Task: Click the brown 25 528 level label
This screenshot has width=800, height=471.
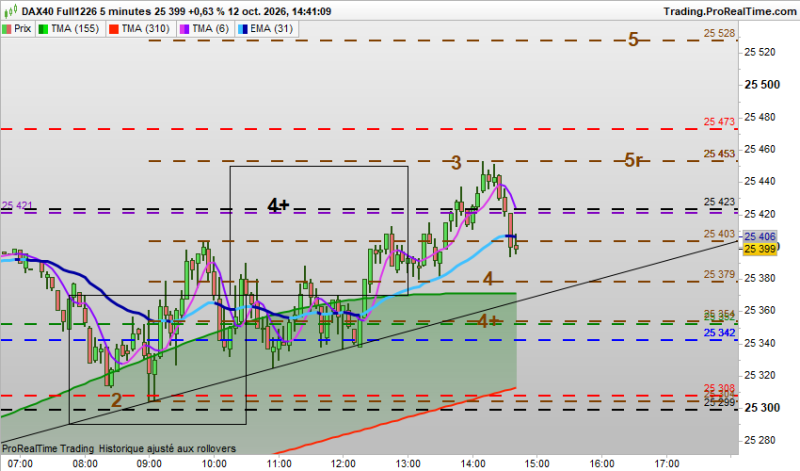Action: [719, 33]
